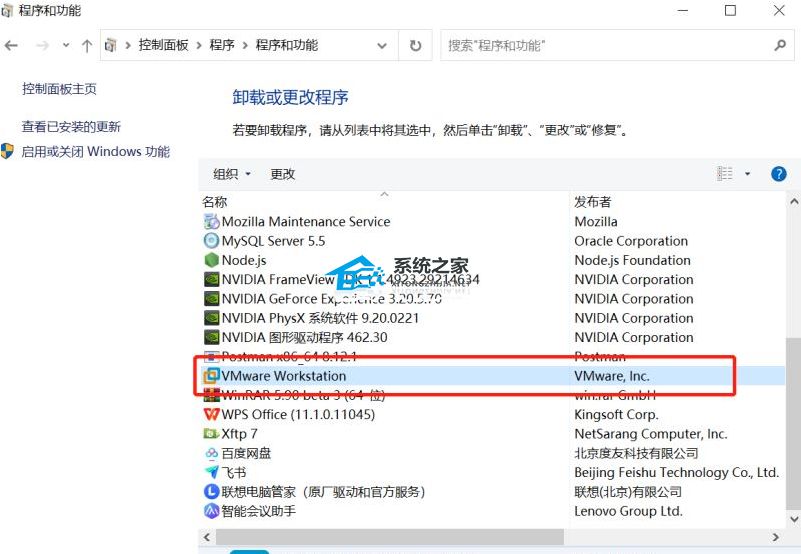The width and height of the screenshot is (801, 554).
Task: Click the vertical scrollbar thumb
Action: [794, 423]
